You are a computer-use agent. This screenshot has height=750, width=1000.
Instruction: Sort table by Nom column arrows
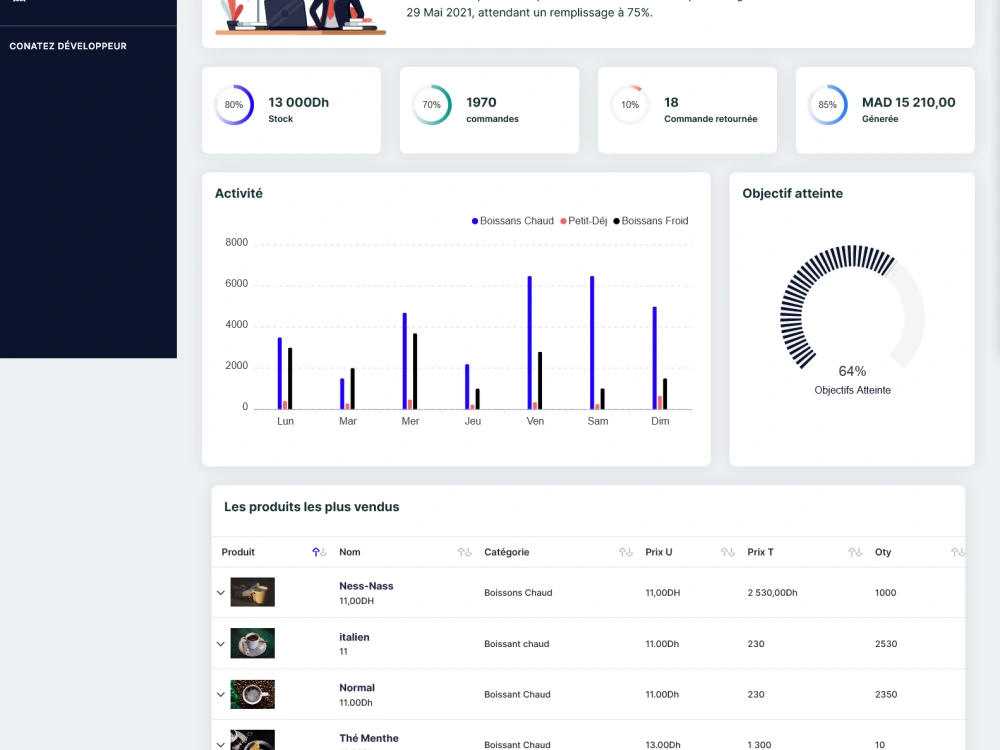tap(464, 552)
